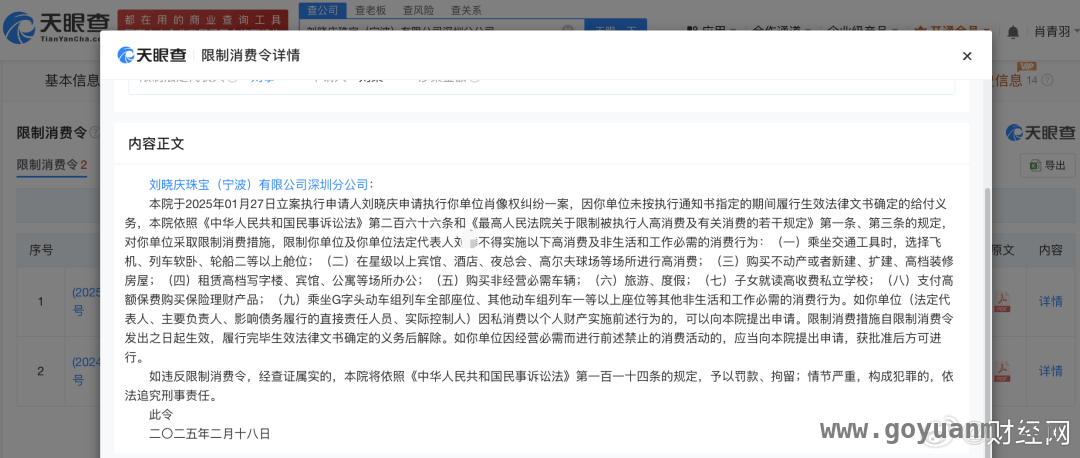Switch to the 查公司 search tab
Viewport: 1080px width, 458px height.
point(322,10)
